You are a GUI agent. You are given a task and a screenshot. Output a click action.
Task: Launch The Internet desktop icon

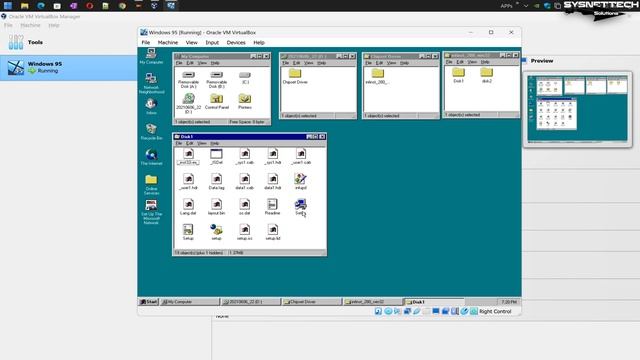point(151,157)
